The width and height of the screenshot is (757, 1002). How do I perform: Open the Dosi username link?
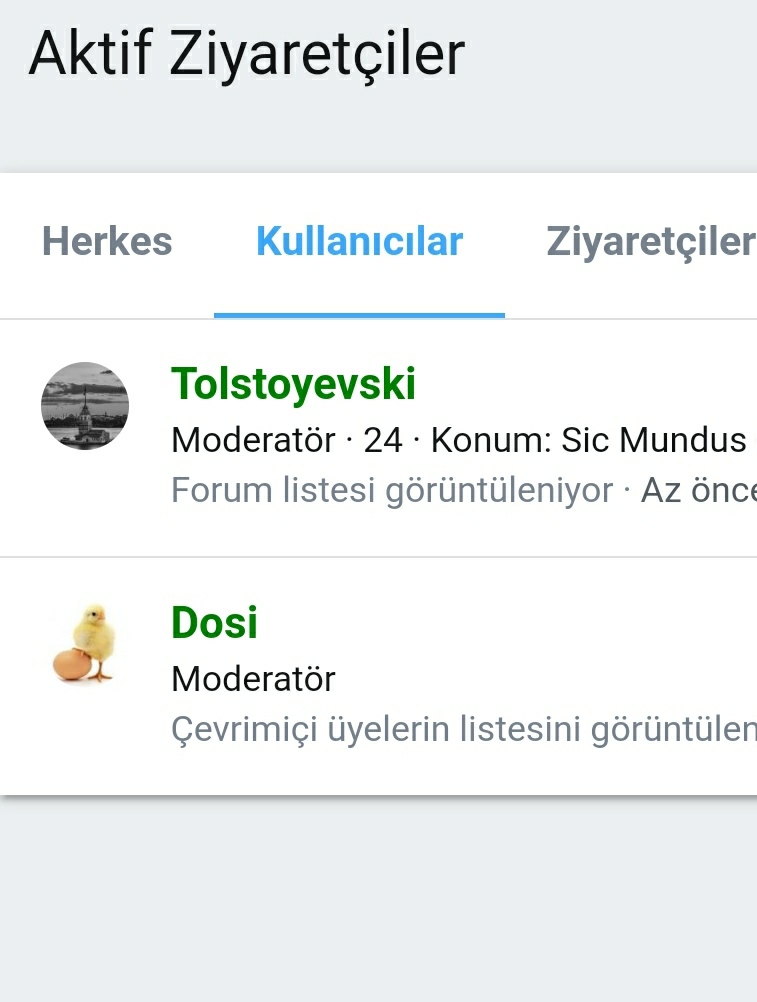pyautogui.click(x=214, y=622)
